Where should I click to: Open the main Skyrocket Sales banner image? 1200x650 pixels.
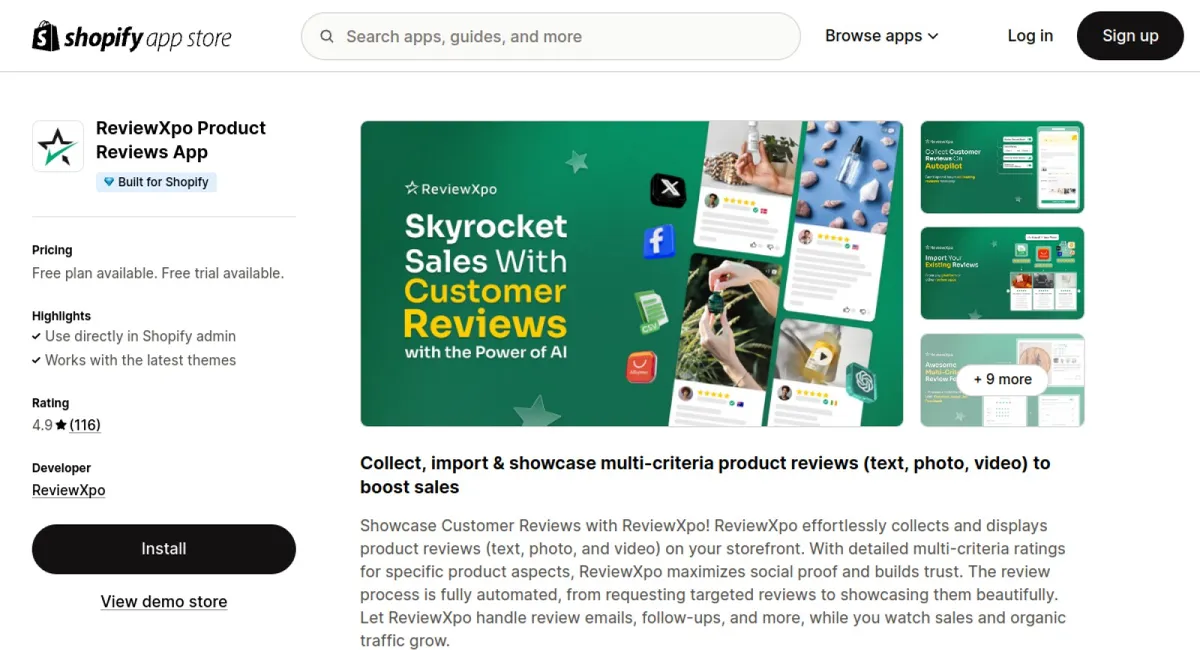(x=632, y=274)
